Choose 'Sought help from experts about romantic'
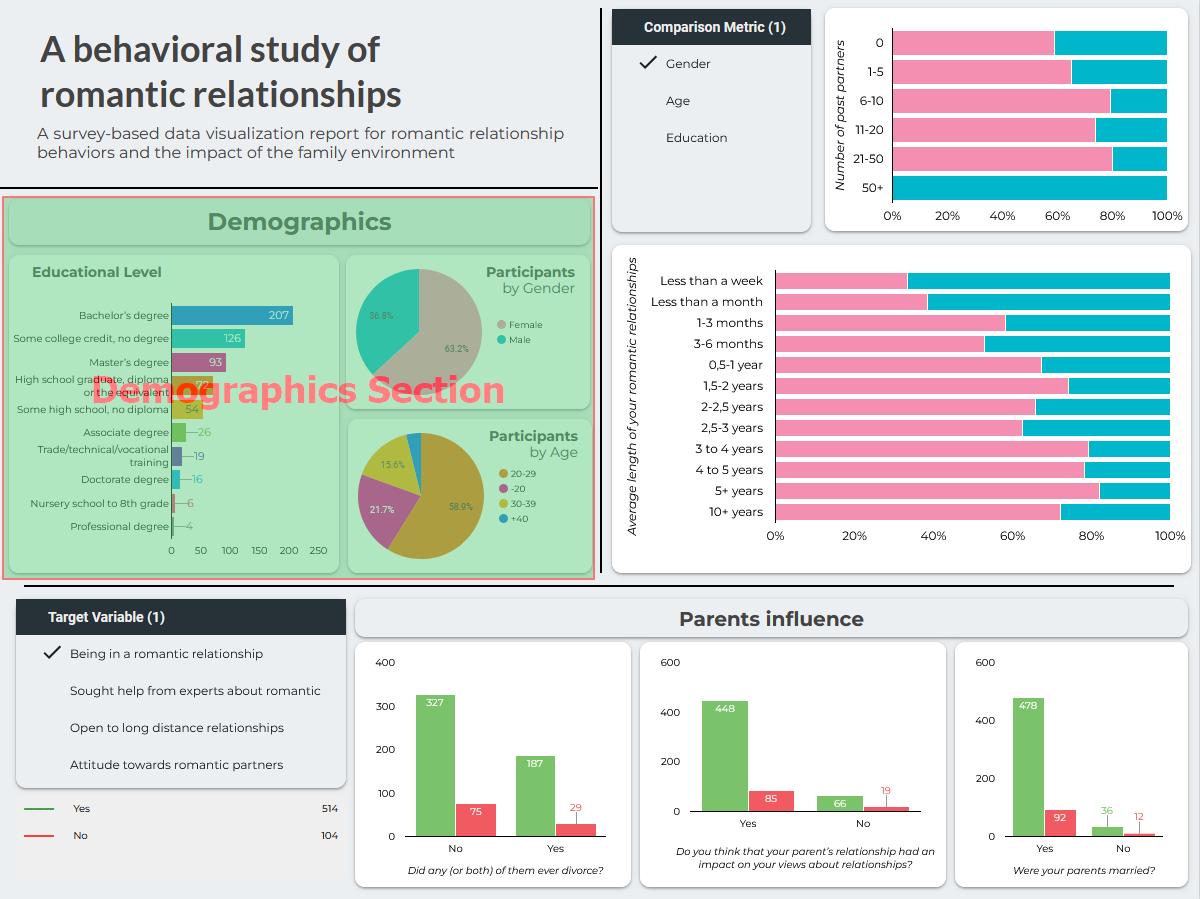The height and width of the screenshot is (899, 1200). click(x=195, y=691)
